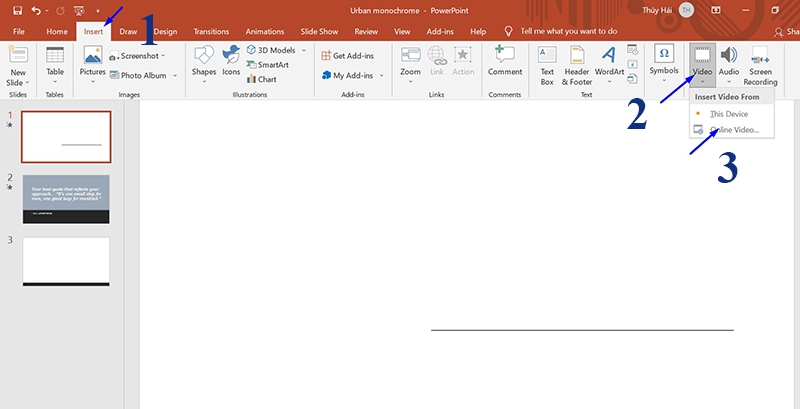Open the Review tab

coord(366,32)
